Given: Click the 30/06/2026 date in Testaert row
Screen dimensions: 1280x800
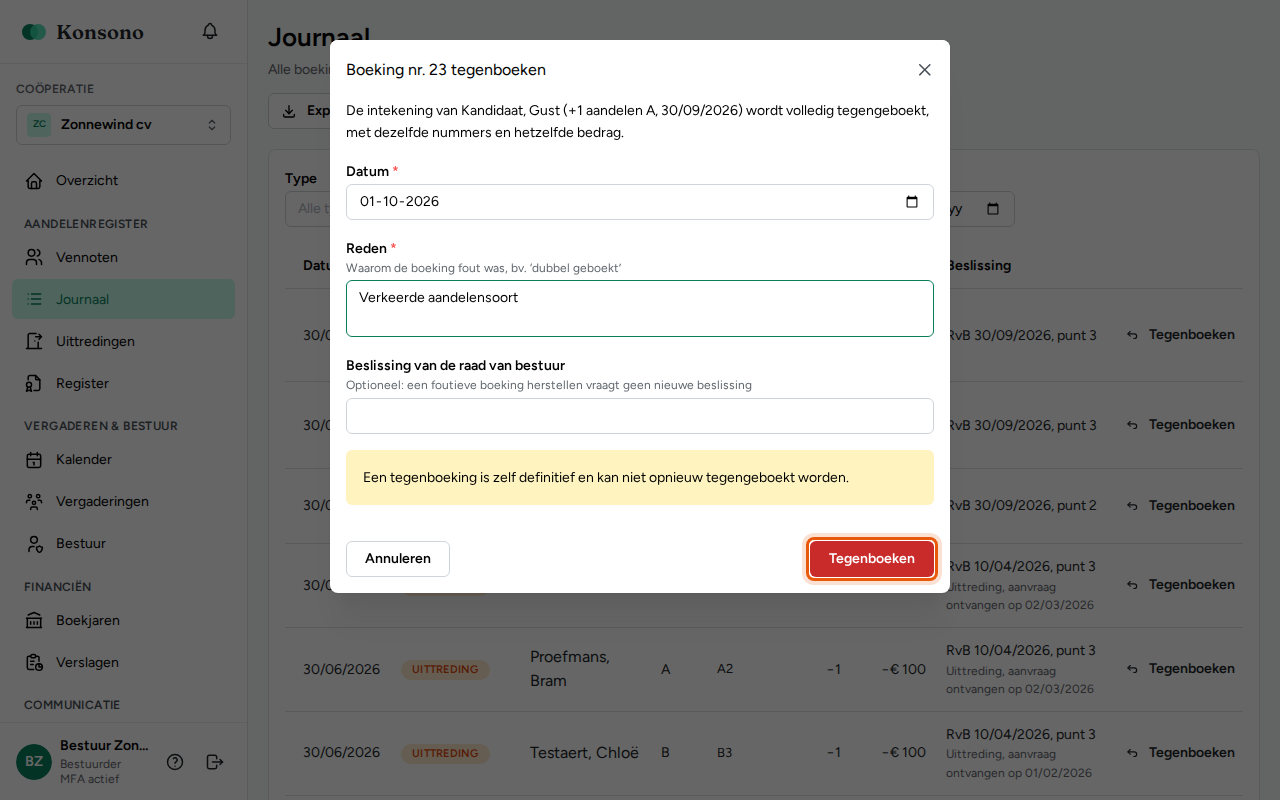Looking at the screenshot, I should pyautogui.click(x=342, y=753).
